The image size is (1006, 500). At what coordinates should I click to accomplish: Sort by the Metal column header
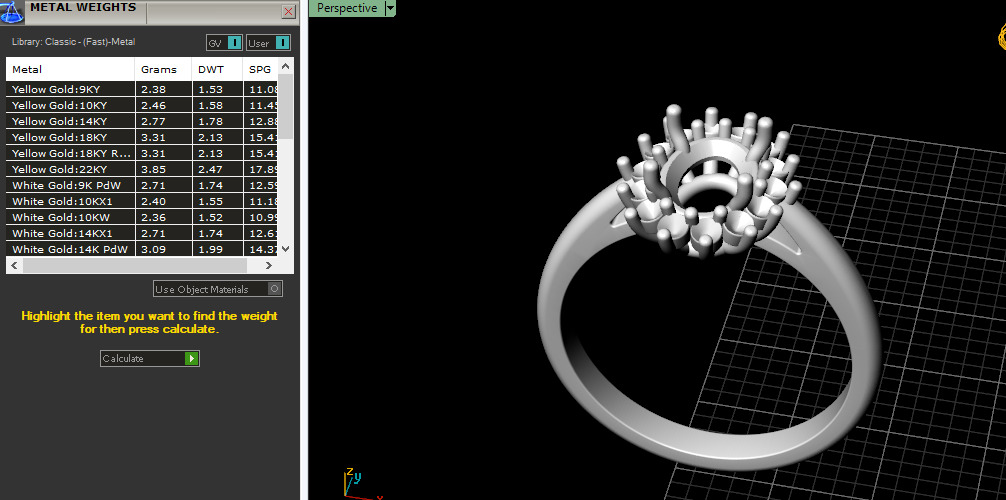click(x=71, y=69)
